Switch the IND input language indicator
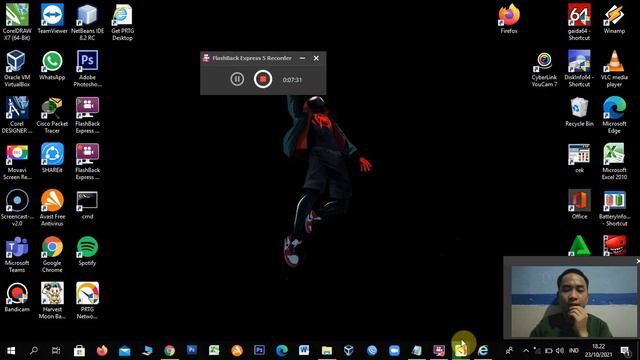Viewport: 640px width, 360px height. point(574,351)
